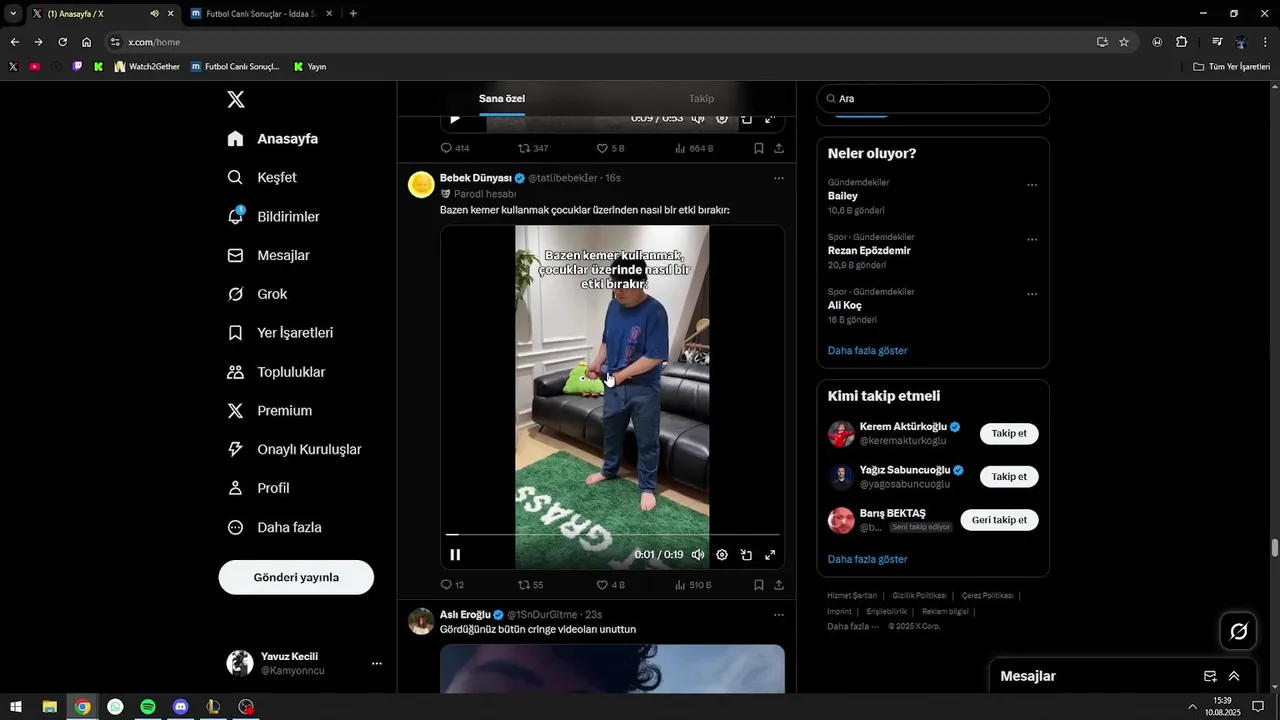Bookmark page with Chrome star icon

click(x=1124, y=42)
